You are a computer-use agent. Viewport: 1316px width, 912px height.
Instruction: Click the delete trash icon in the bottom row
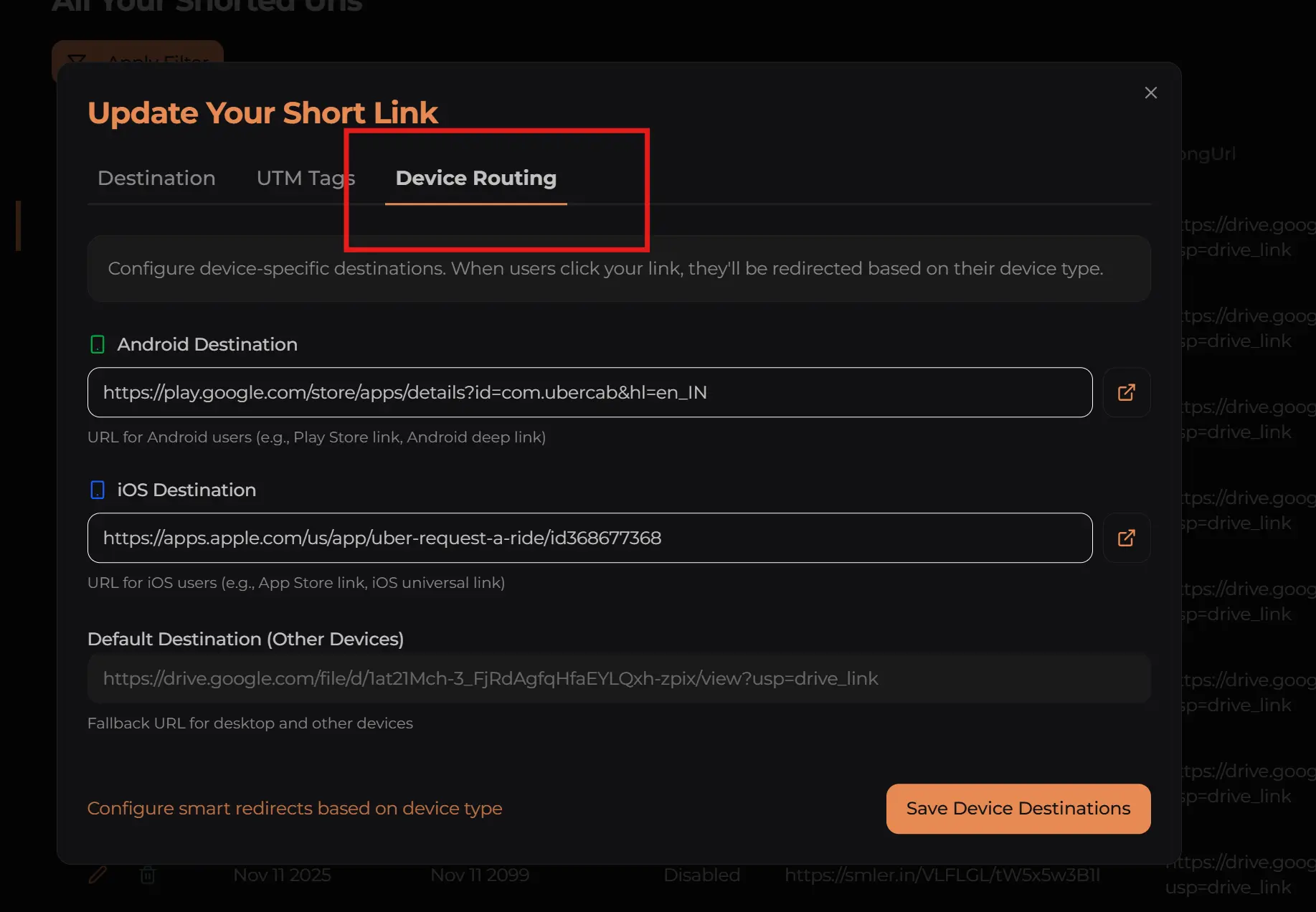click(x=148, y=875)
